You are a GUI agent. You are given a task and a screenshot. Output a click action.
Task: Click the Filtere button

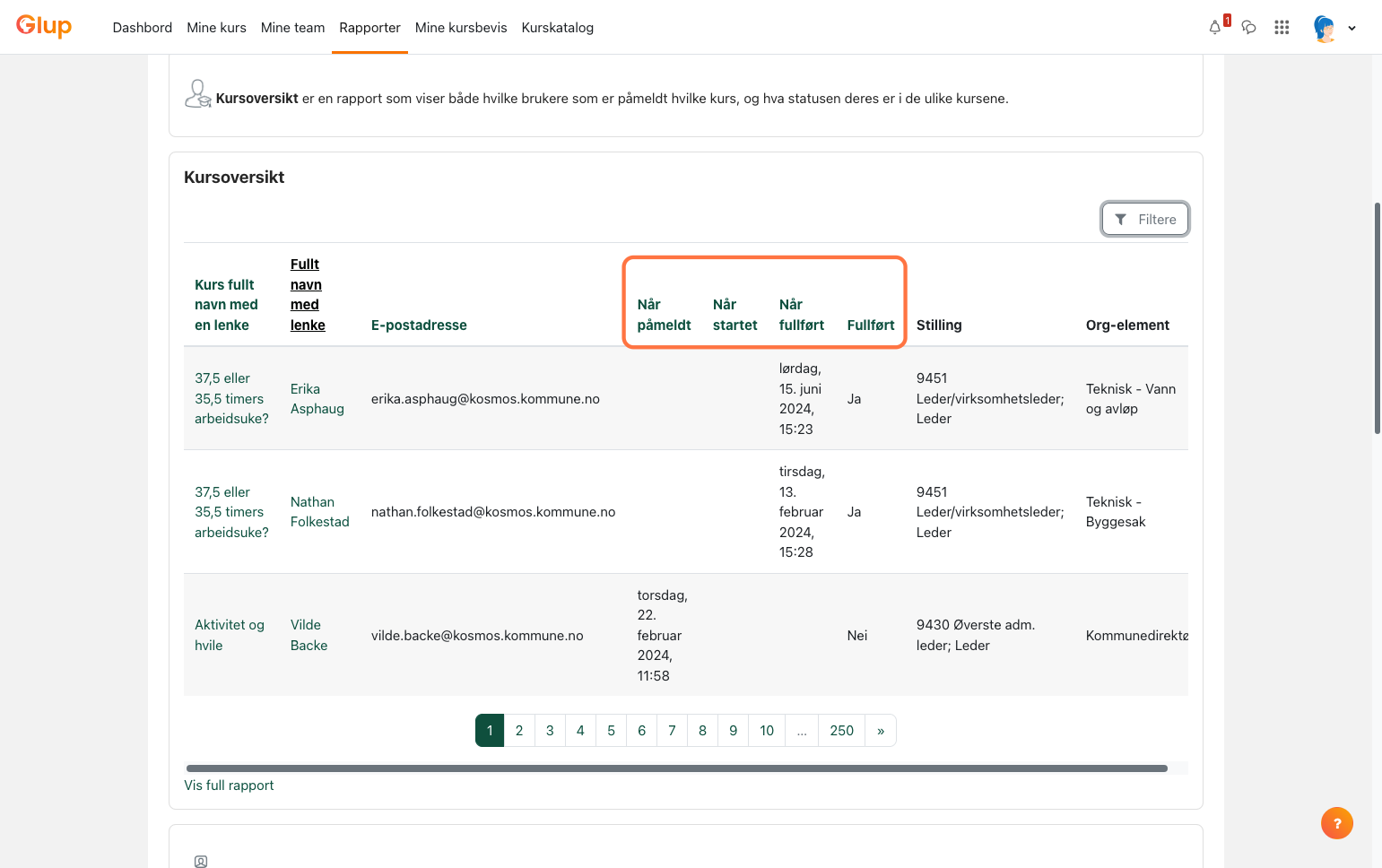point(1145,219)
